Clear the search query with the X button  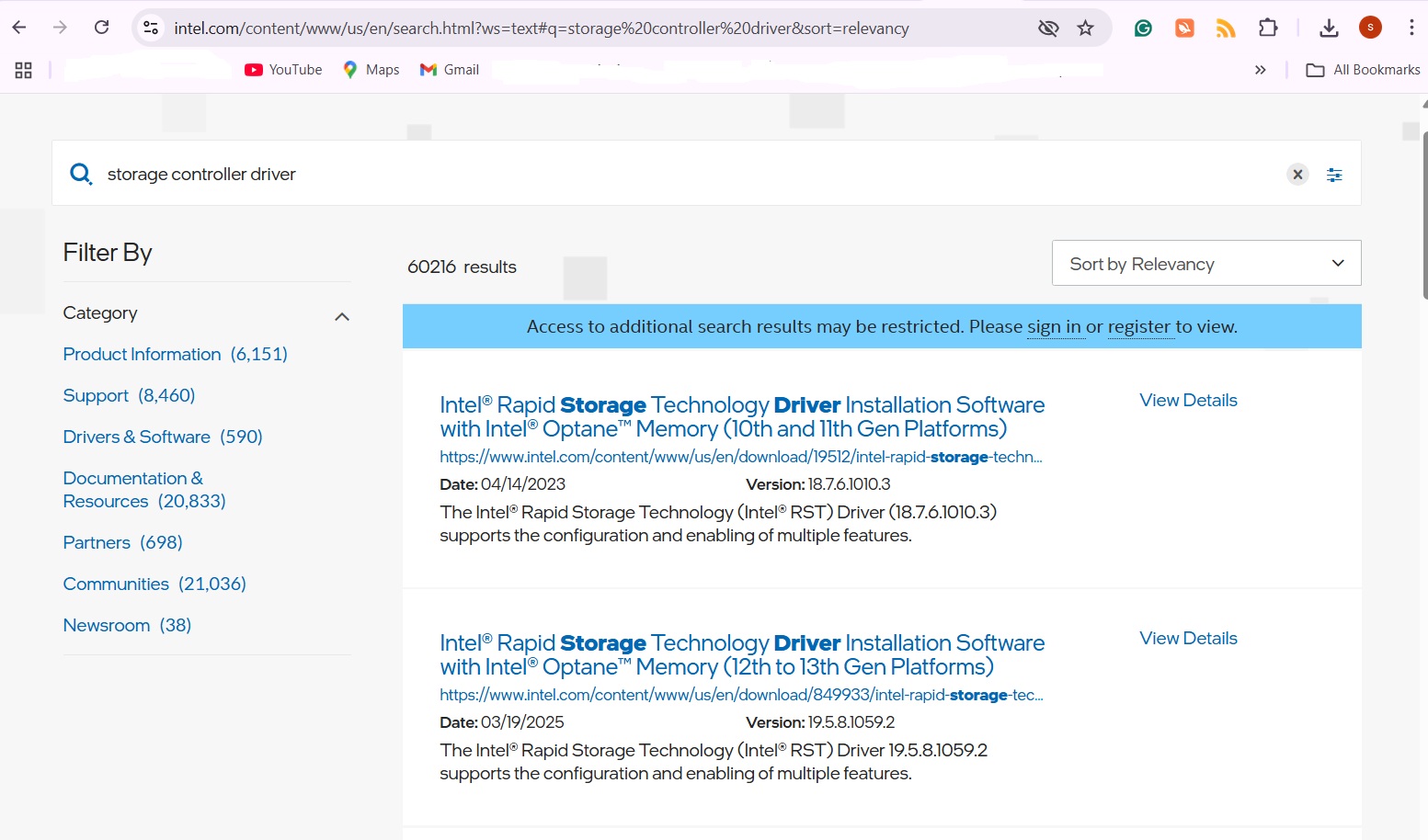tap(1297, 174)
